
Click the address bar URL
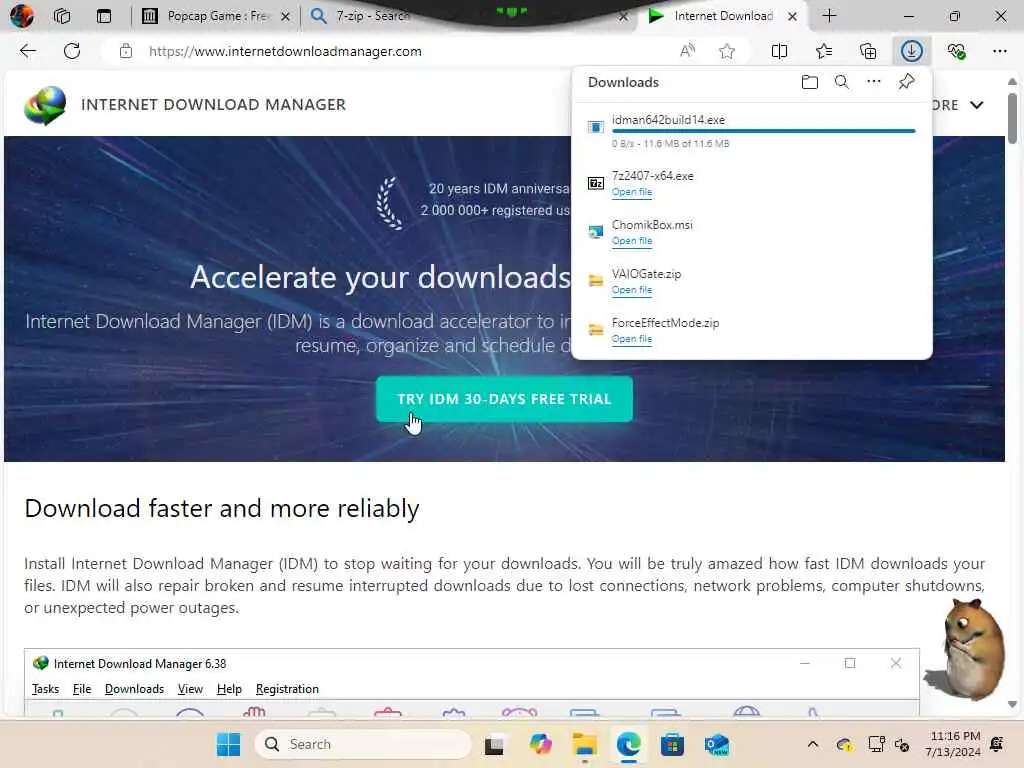pos(285,51)
